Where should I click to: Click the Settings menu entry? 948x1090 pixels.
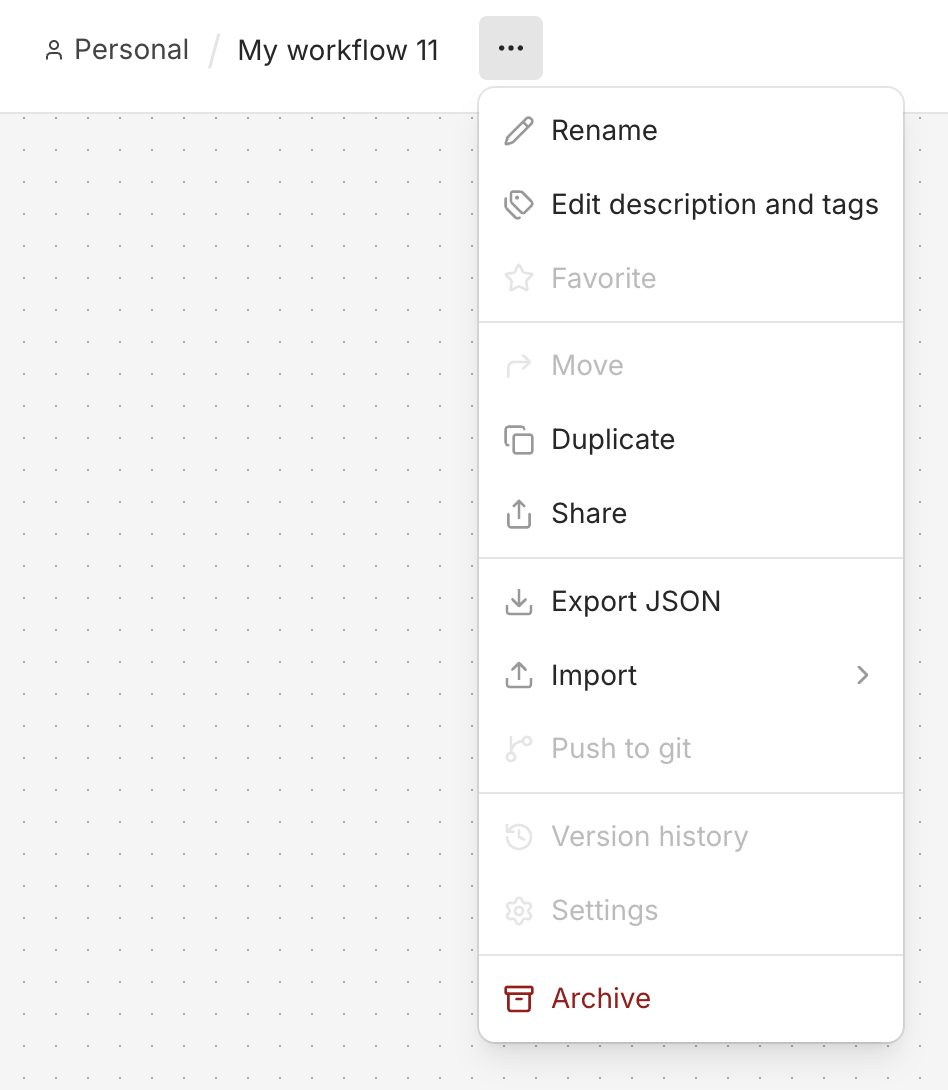pos(691,910)
